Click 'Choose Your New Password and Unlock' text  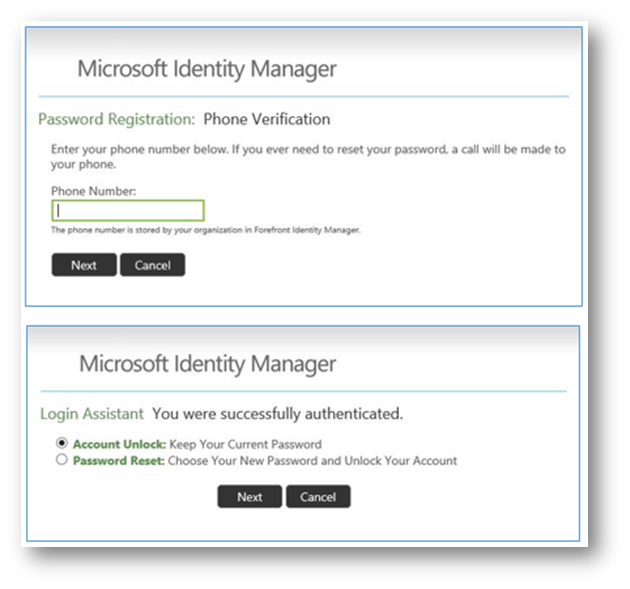(x=312, y=460)
